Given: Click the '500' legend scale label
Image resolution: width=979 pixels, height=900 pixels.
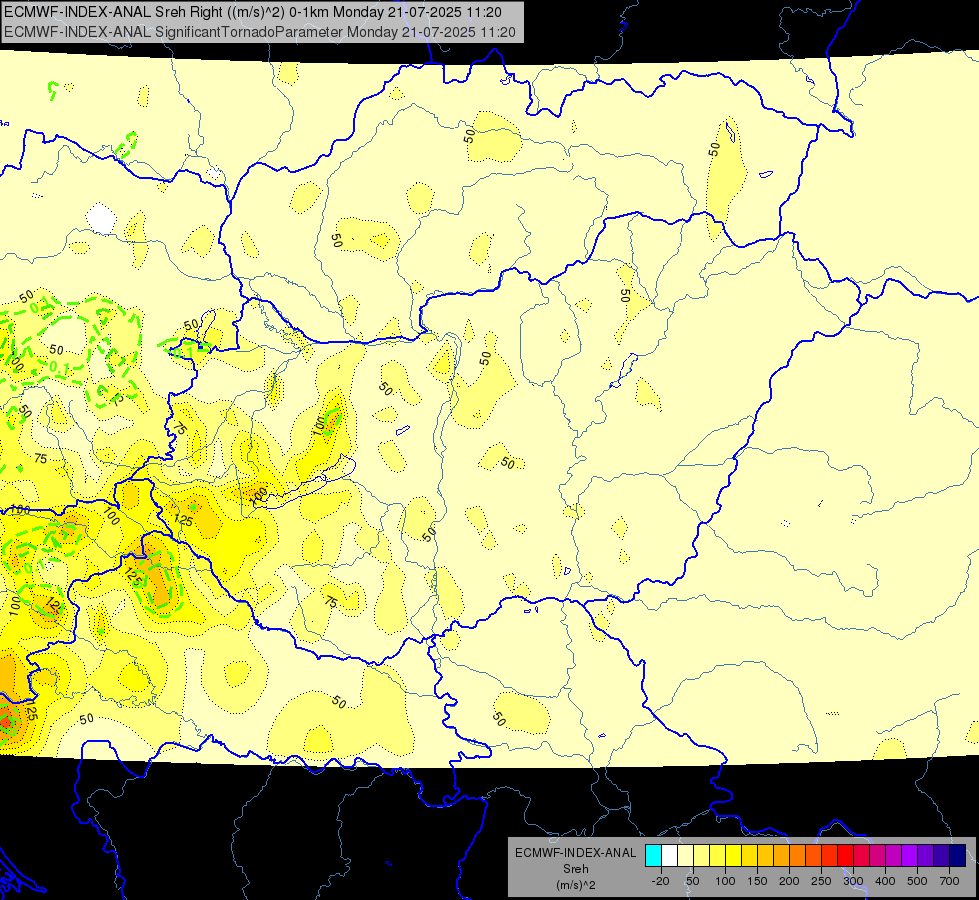Looking at the screenshot, I should (x=917, y=881).
